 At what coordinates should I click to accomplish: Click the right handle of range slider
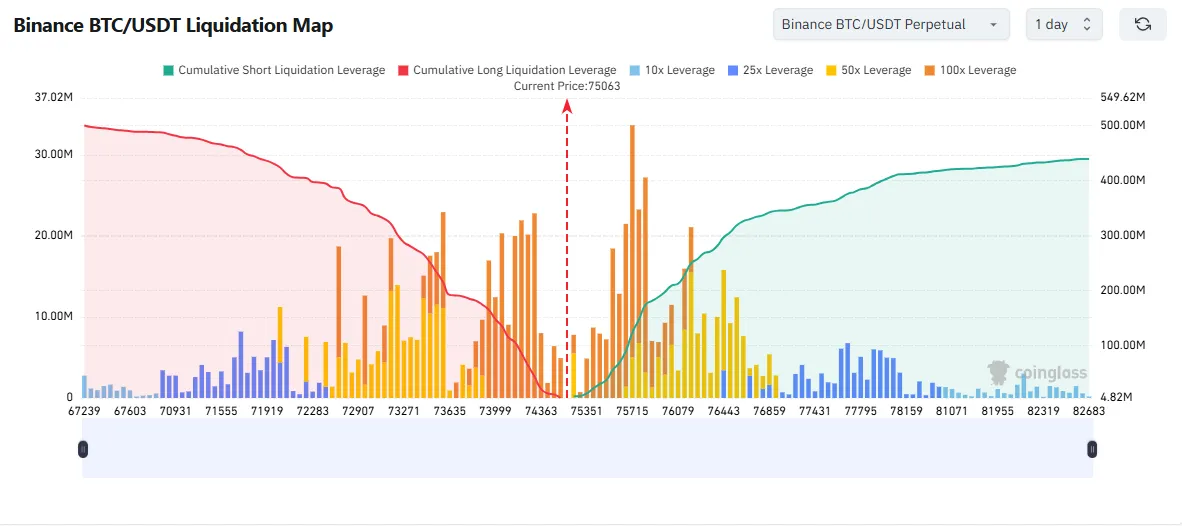(x=1092, y=450)
